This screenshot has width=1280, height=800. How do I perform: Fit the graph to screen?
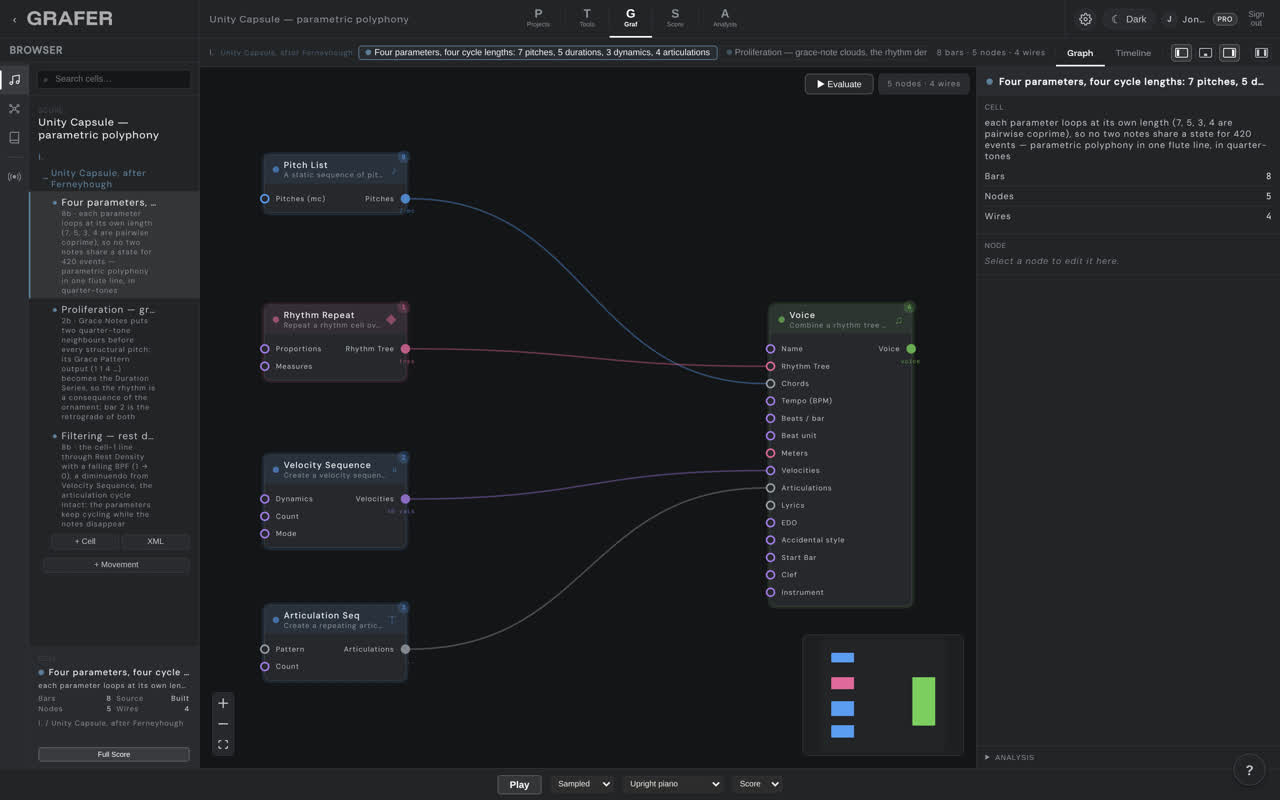tap(223, 745)
